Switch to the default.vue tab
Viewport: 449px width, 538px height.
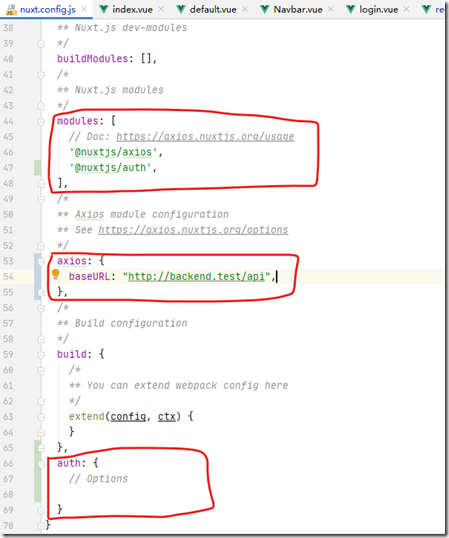point(212,9)
